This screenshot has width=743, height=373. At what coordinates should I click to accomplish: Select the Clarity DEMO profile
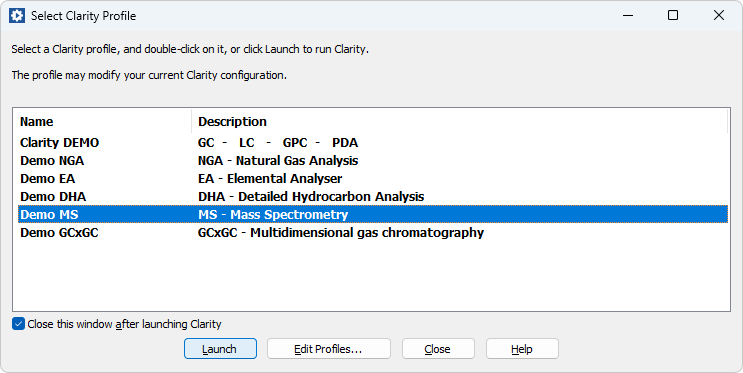372,143
